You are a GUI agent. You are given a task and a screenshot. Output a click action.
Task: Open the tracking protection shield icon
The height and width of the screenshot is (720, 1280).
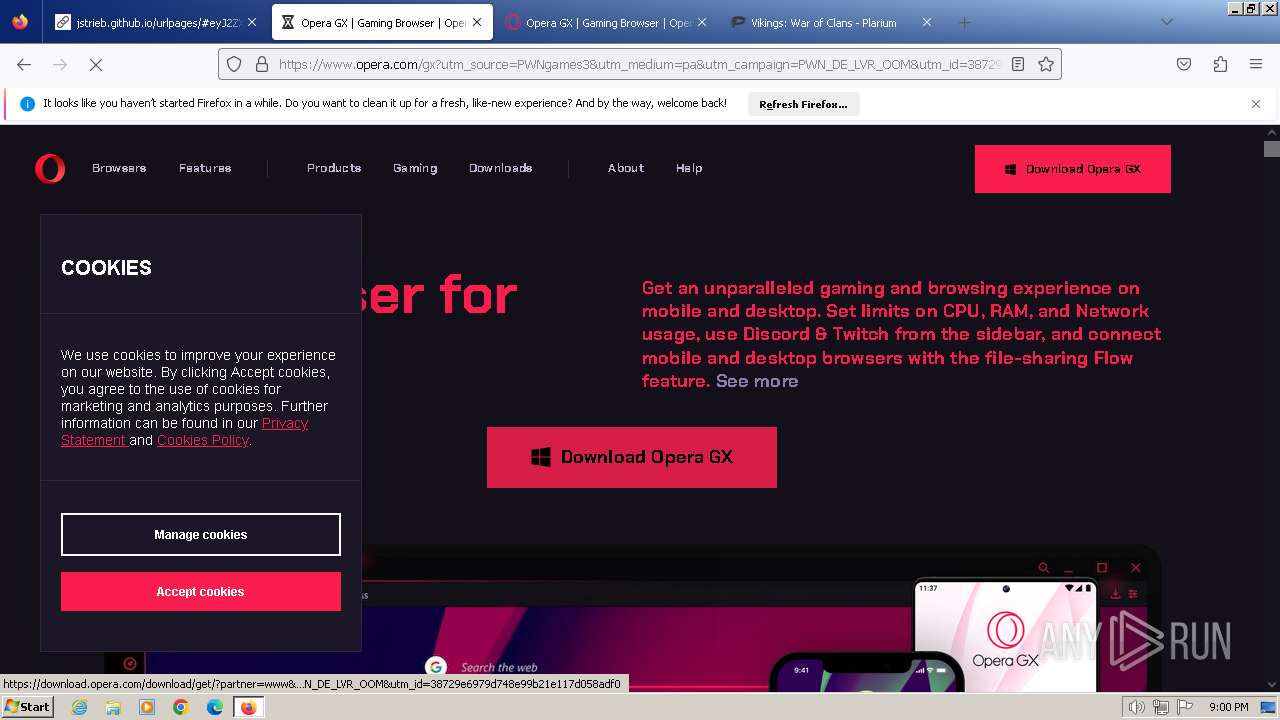pyautogui.click(x=234, y=64)
